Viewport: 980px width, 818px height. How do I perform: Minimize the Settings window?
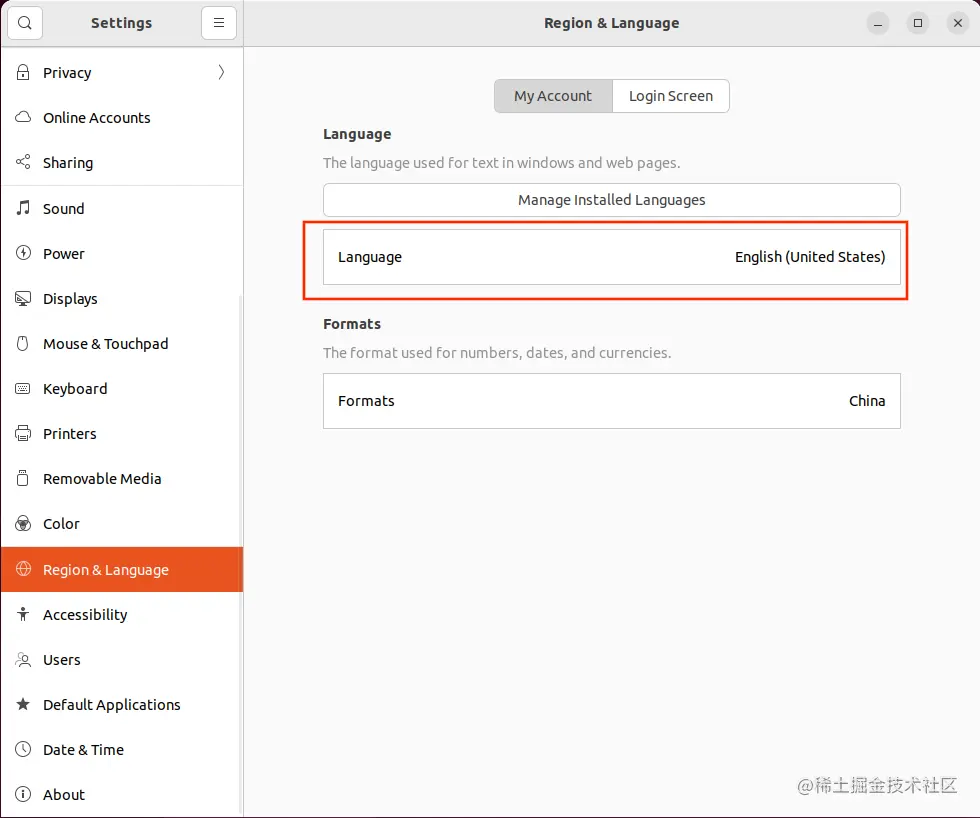(878, 23)
